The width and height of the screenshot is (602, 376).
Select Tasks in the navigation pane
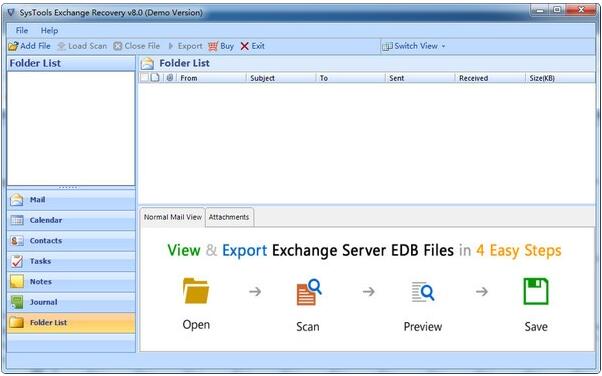coord(71,261)
